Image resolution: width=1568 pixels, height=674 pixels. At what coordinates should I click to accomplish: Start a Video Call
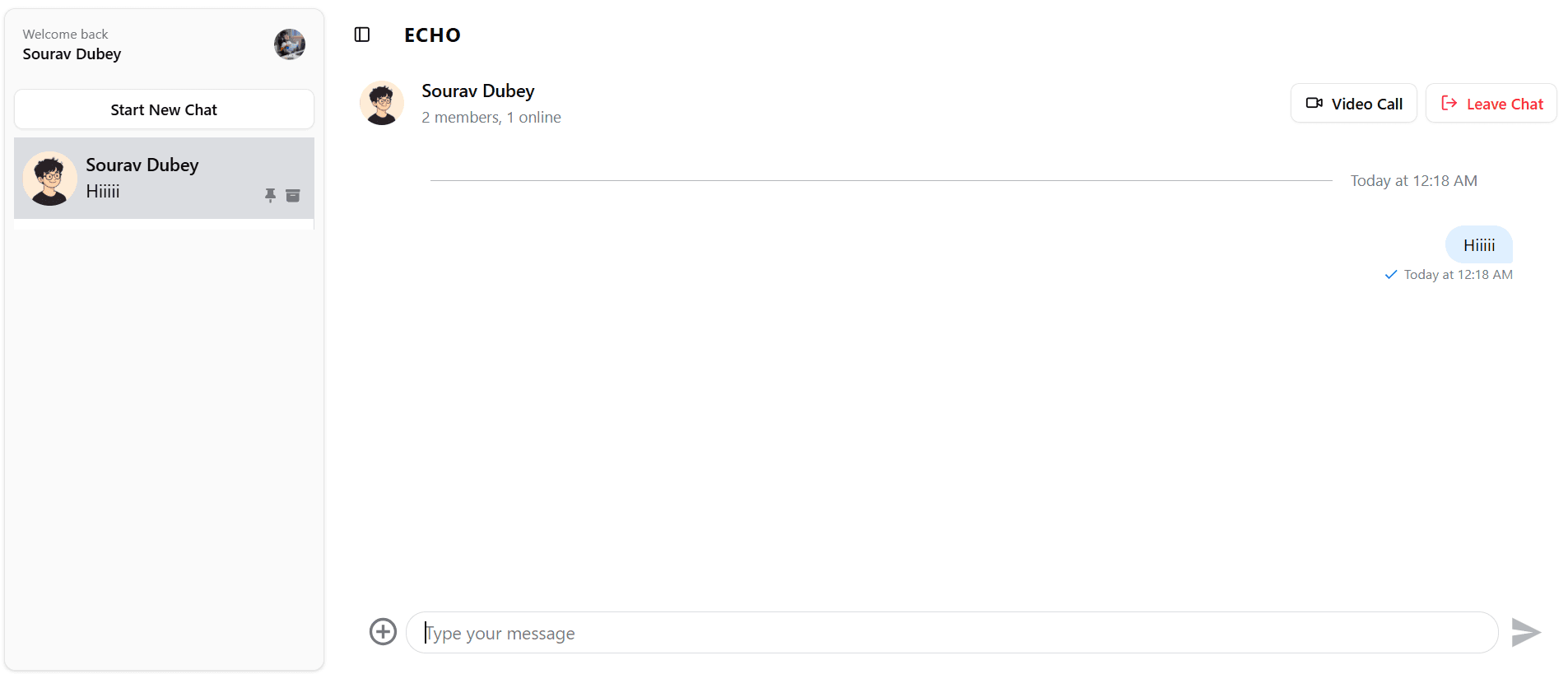pyautogui.click(x=1353, y=104)
